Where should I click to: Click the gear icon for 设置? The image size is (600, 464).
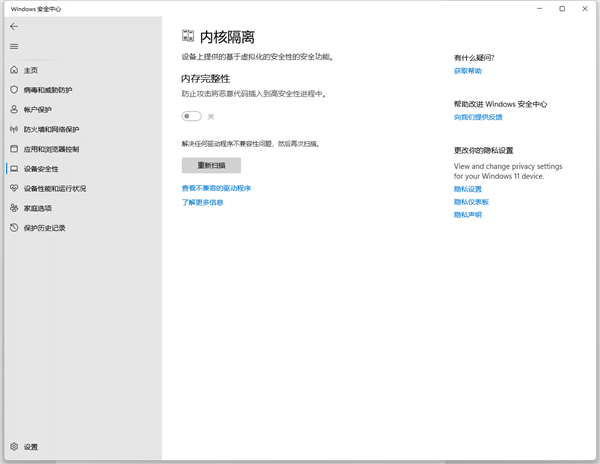[x=14, y=446]
